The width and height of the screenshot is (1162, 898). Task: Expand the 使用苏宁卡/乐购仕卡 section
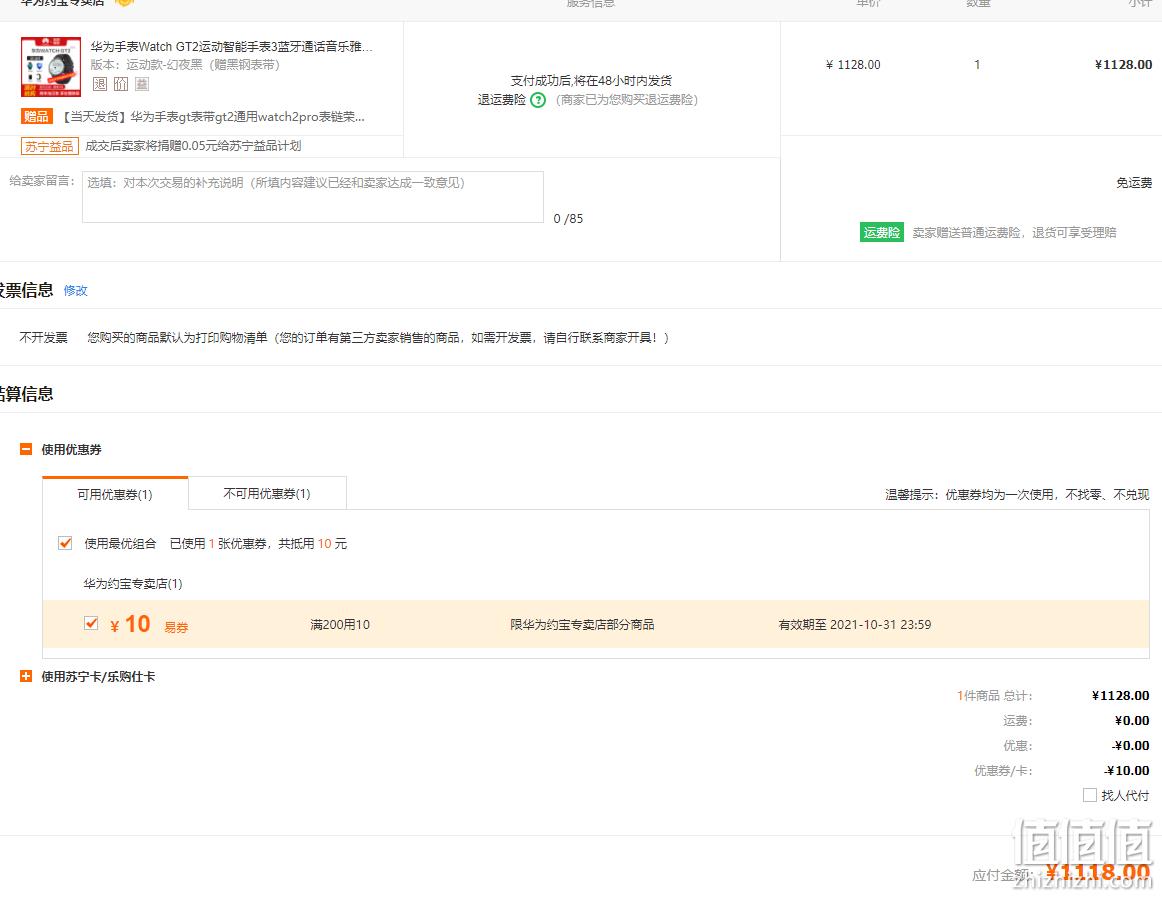pos(26,676)
